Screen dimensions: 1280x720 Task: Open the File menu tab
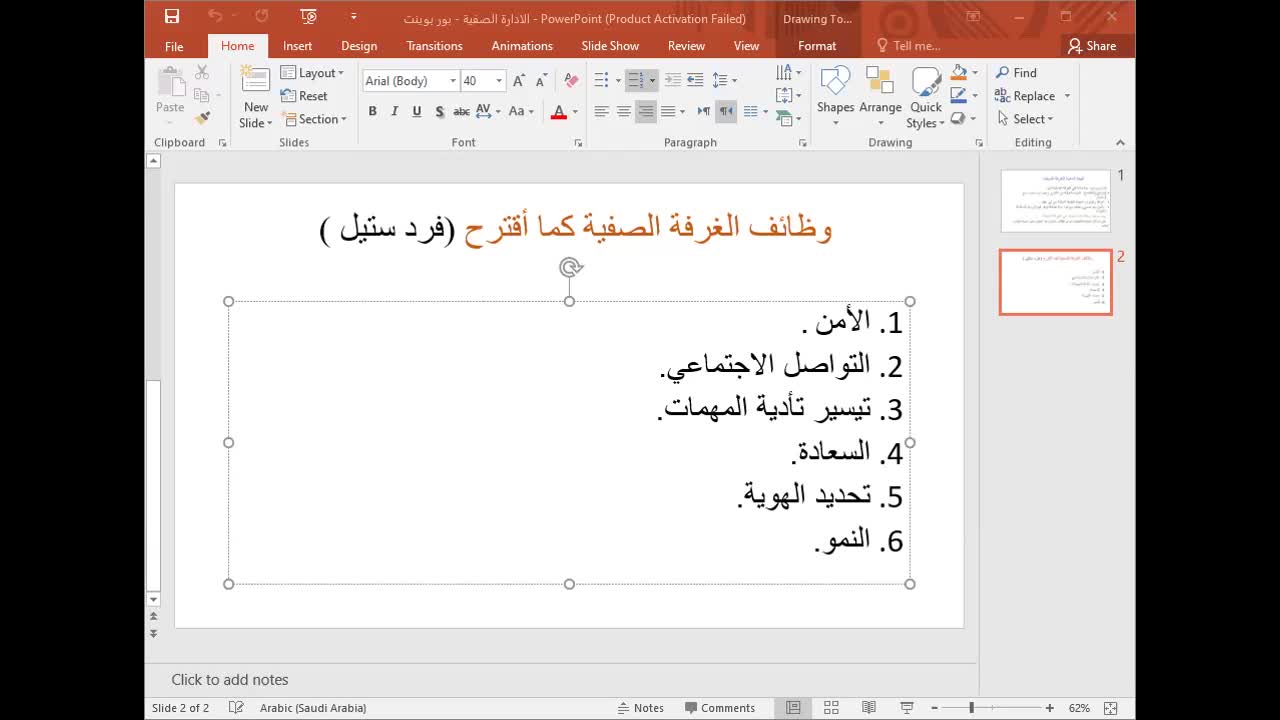click(x=174, y=46)
